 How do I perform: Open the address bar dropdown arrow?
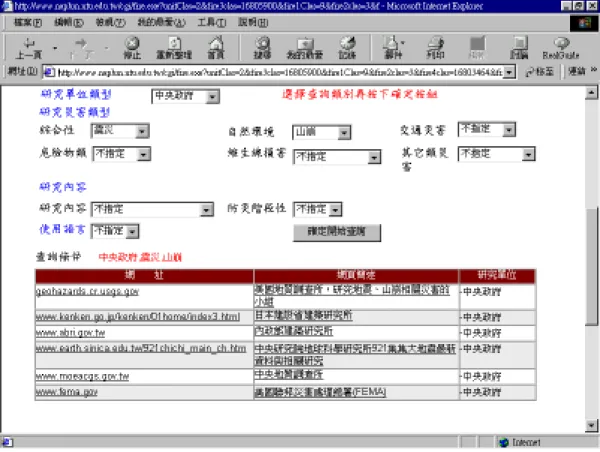(509, 72)
